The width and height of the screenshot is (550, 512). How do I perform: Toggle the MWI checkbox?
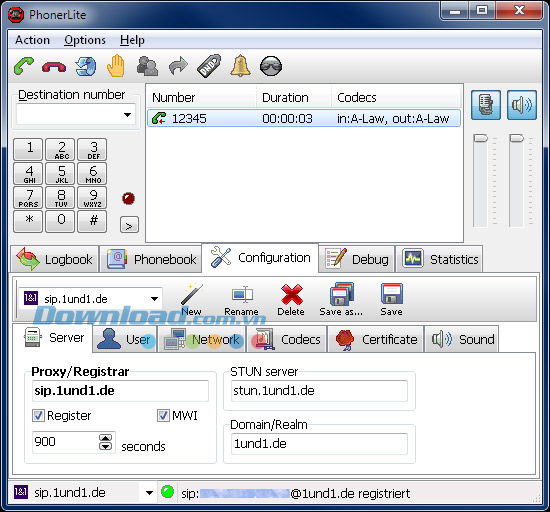pos(163,416)
